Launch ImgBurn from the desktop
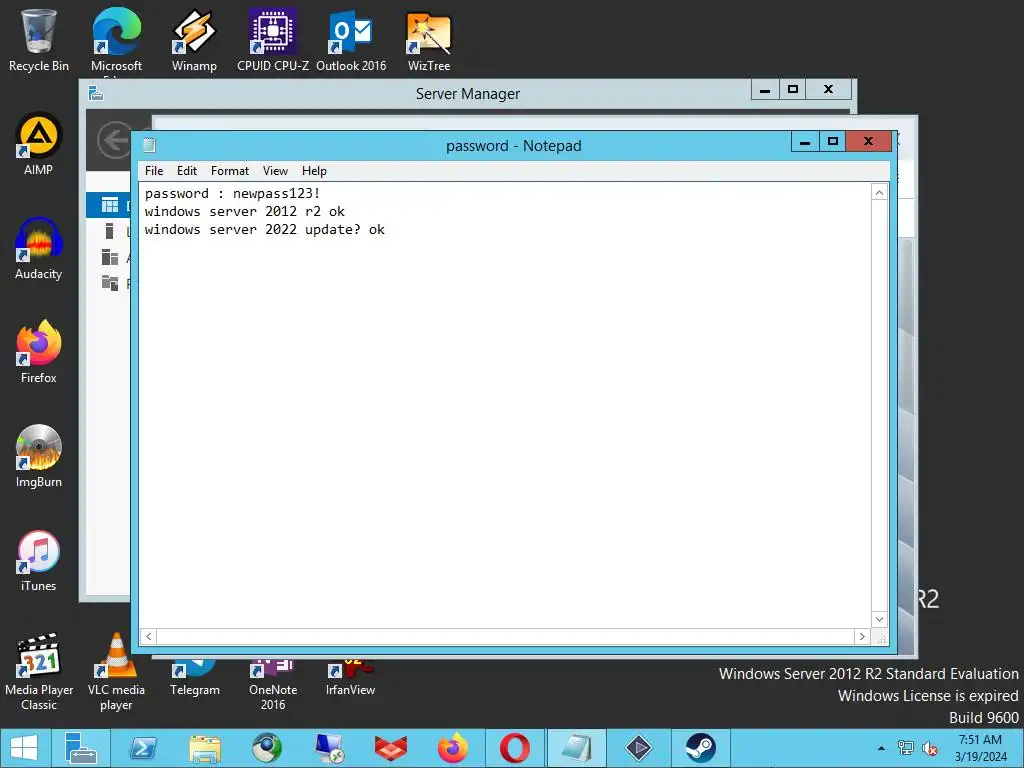Screen dimensions: 1024x768 click(x=39, y=456)
